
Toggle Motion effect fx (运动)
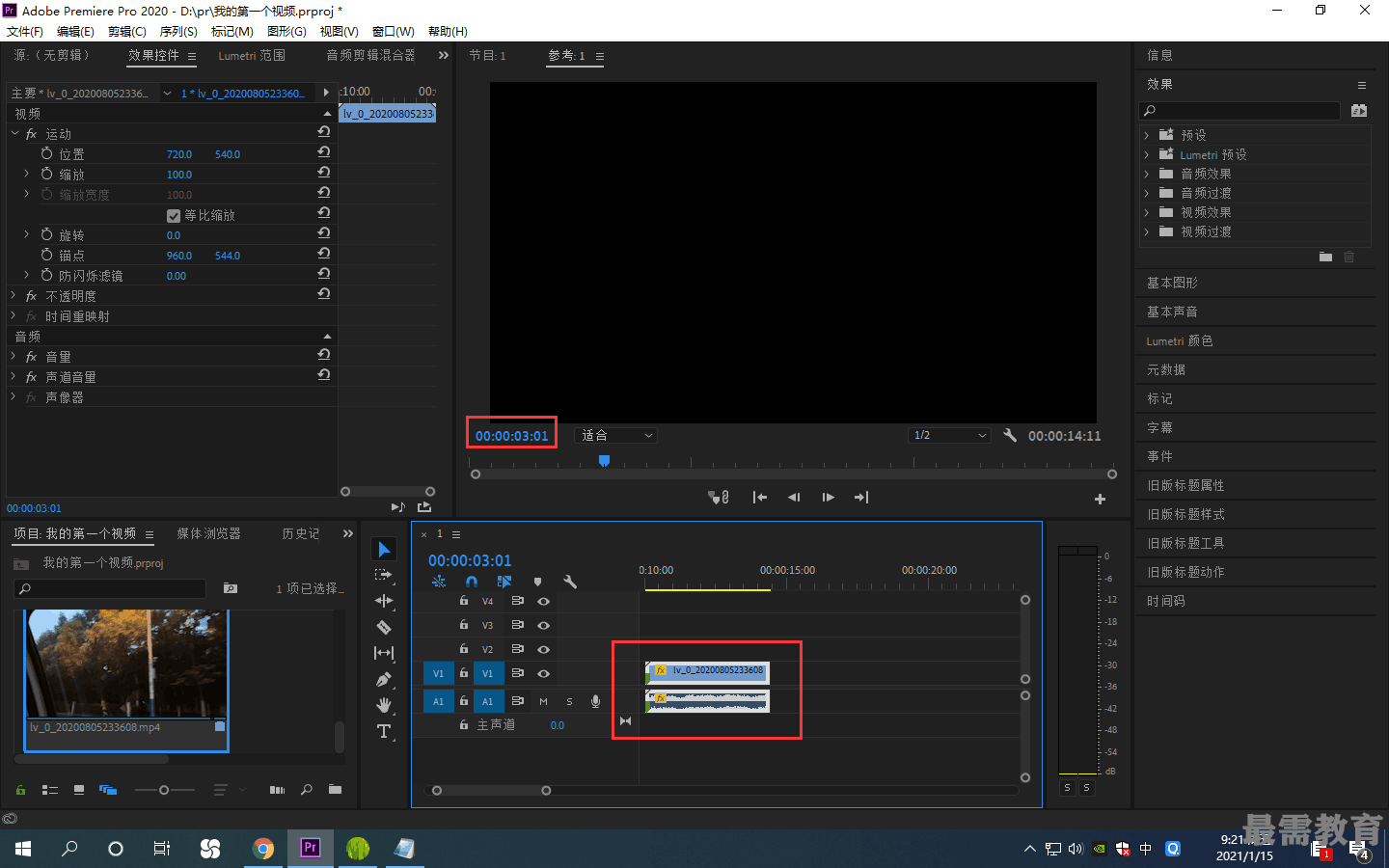32,134
